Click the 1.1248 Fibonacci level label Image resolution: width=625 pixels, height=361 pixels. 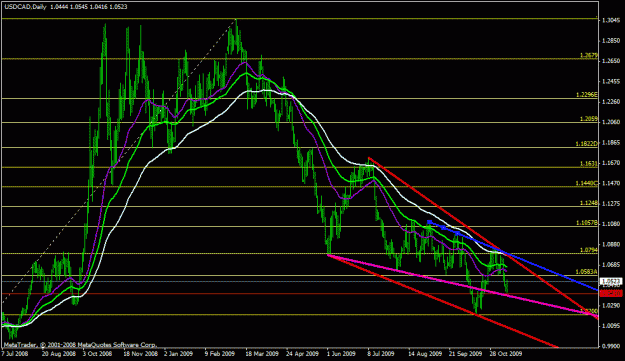tap(589, 203)
